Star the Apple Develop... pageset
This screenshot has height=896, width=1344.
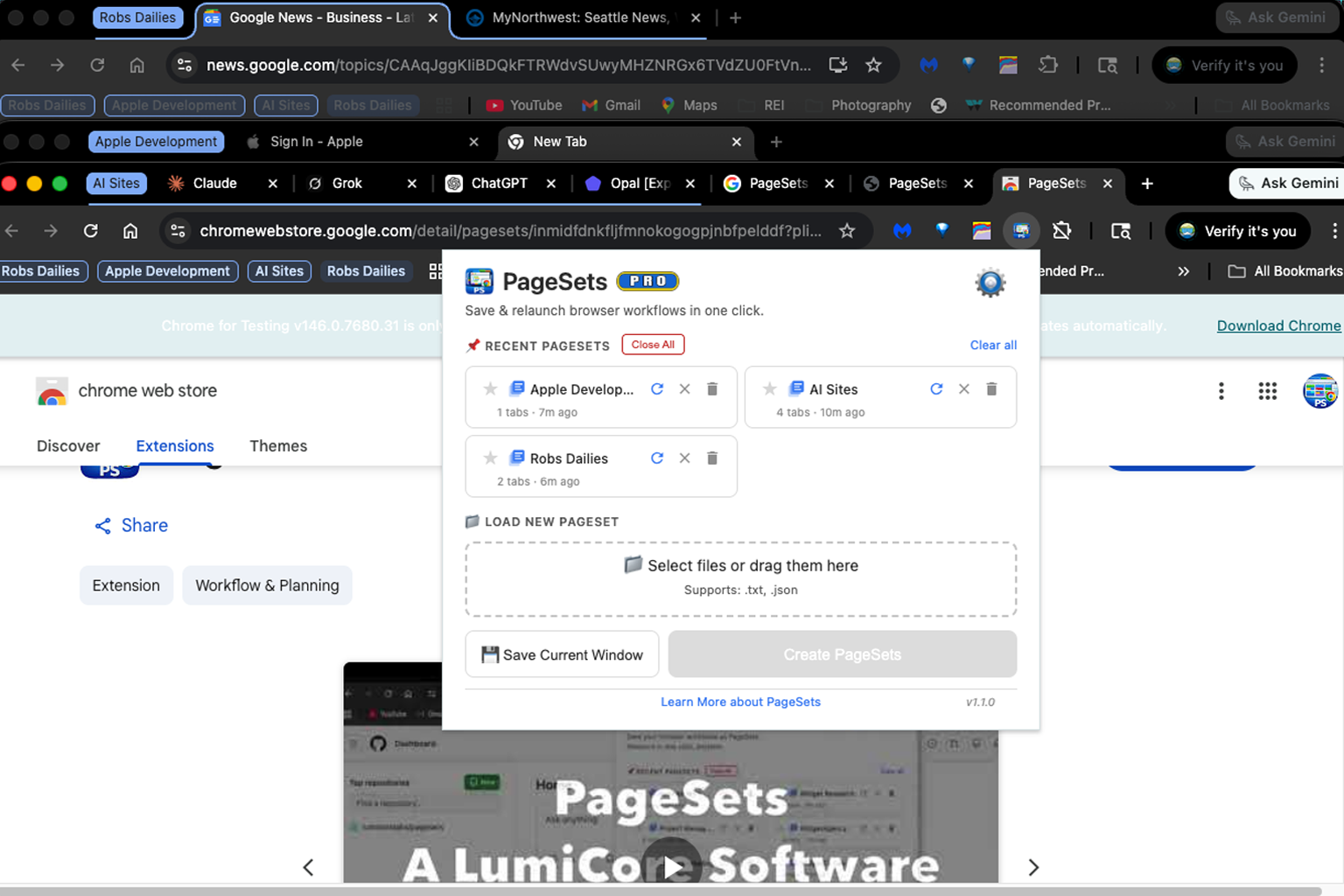pyautogui.click(x=490, y=389)
